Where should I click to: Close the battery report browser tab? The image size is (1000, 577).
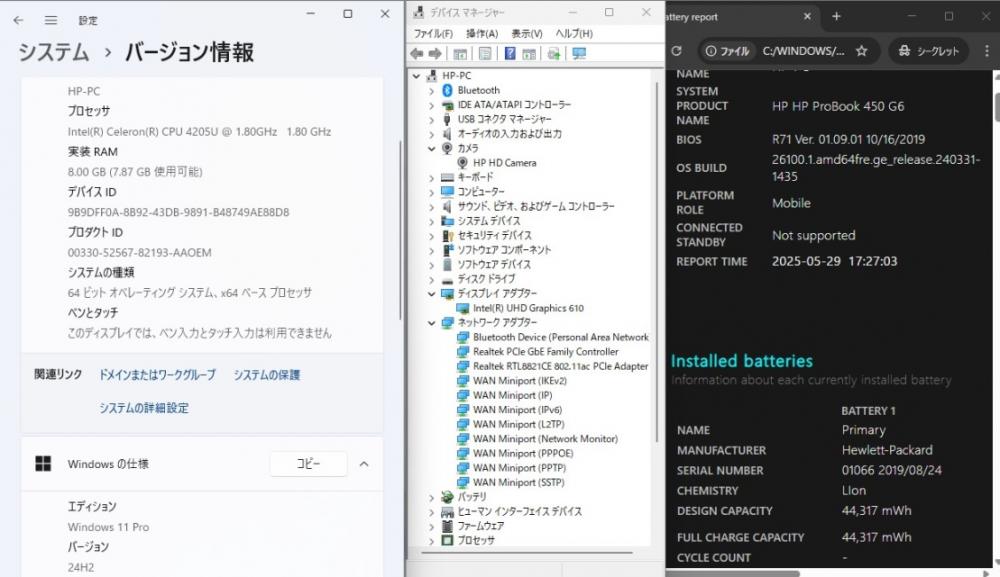tap(807, 17)
